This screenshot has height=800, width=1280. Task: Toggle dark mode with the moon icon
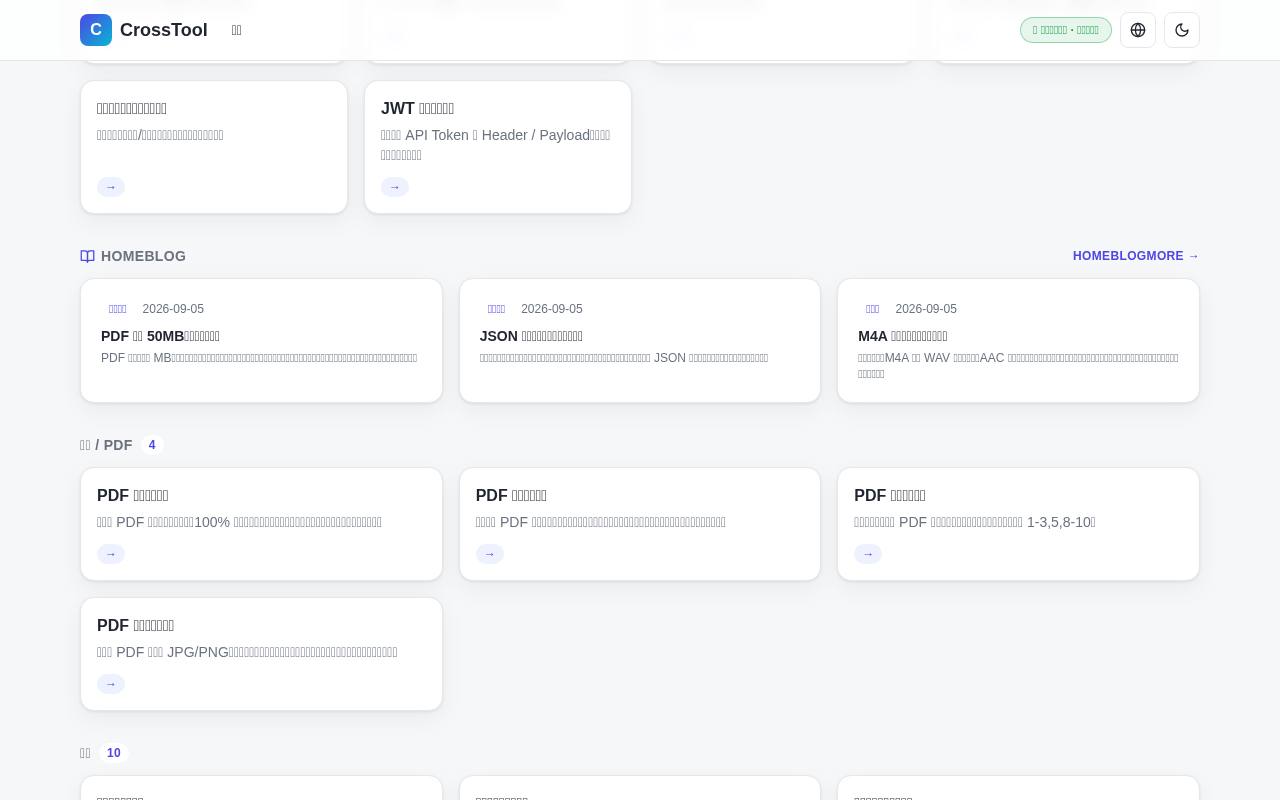1182,30
